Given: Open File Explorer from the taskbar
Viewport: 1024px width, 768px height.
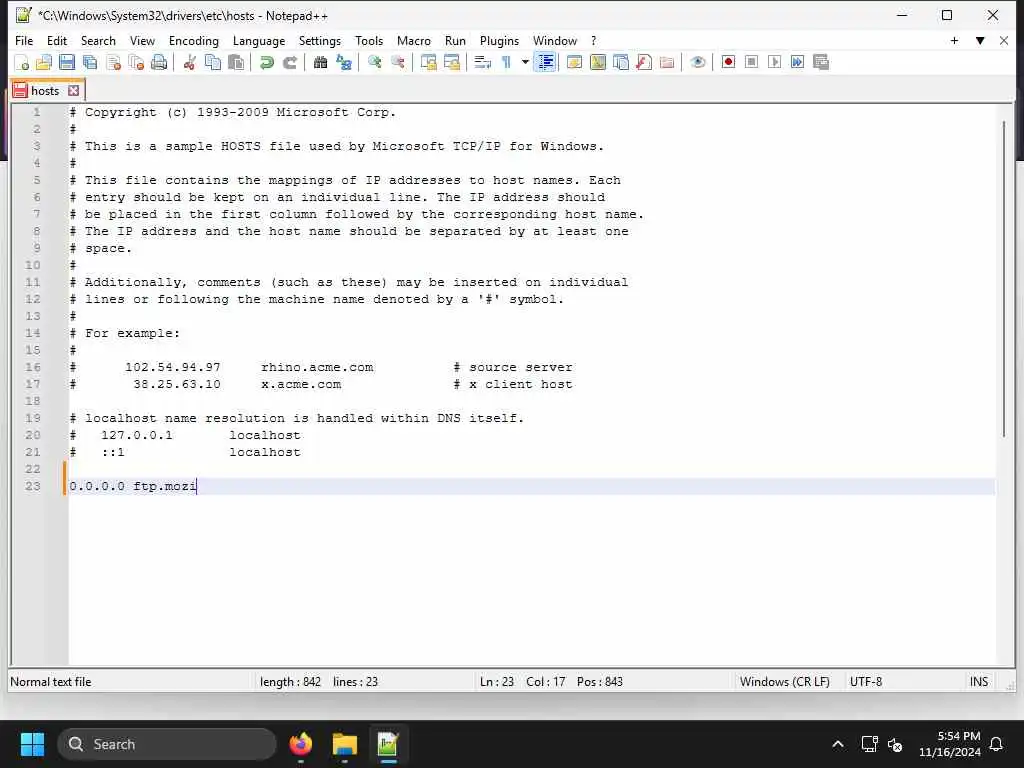Looking at the screenshot, I should tap(344, 744).
